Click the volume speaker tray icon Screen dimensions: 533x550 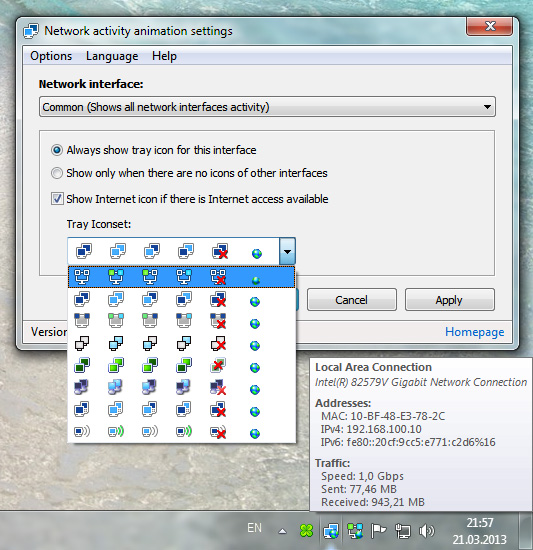pos(426,531)
